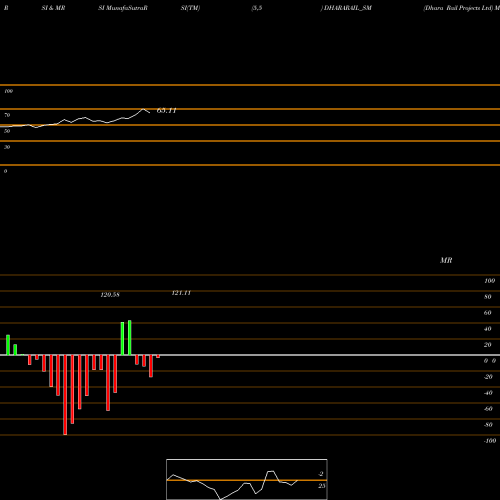The image size is (500, 500).
Task: Click the RSI axis label 70
Action: point(7,115)
